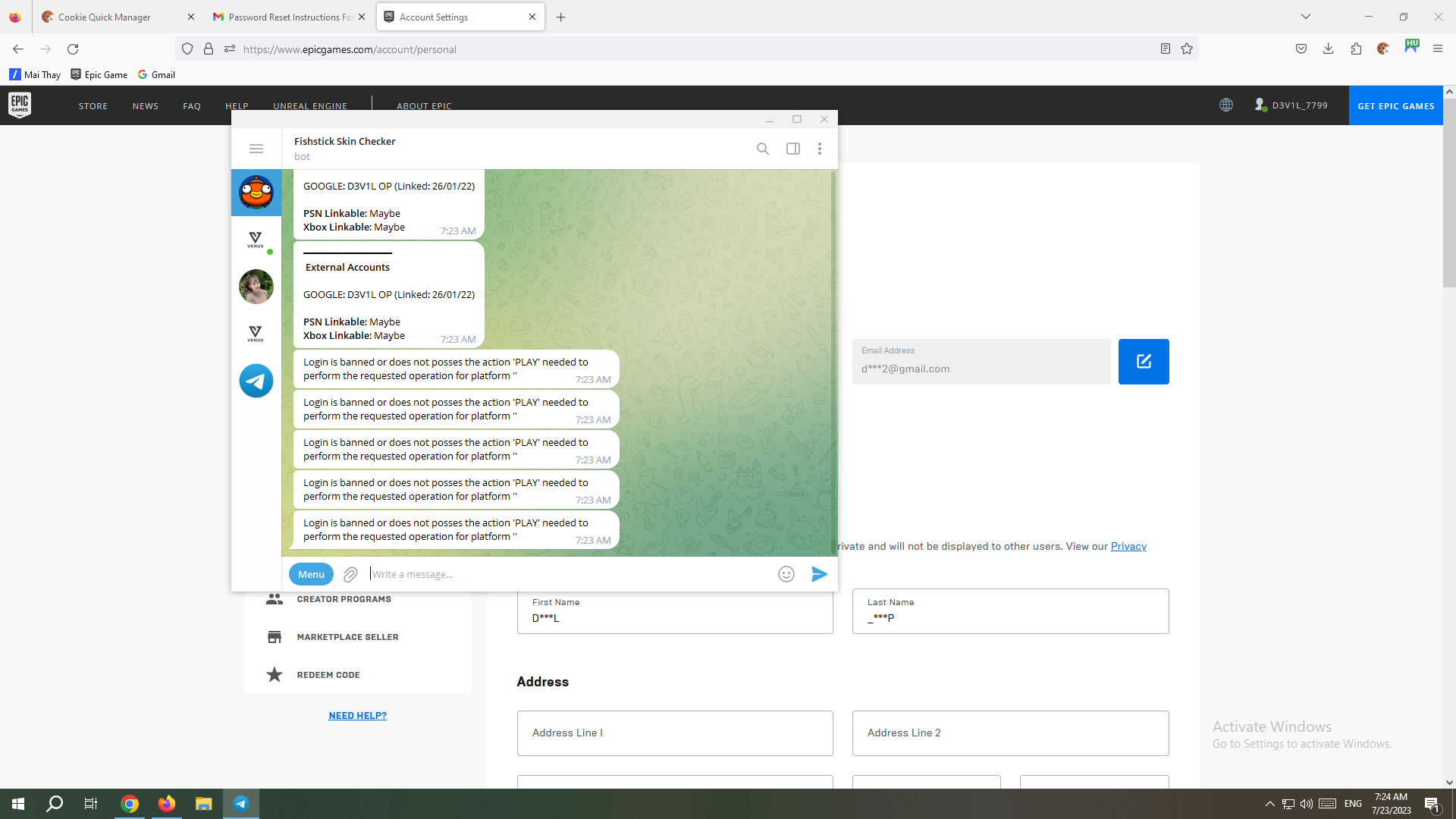The image size is (1456, 819).
Task: Open tracking protection shield icon
Action: click(187, 49)
